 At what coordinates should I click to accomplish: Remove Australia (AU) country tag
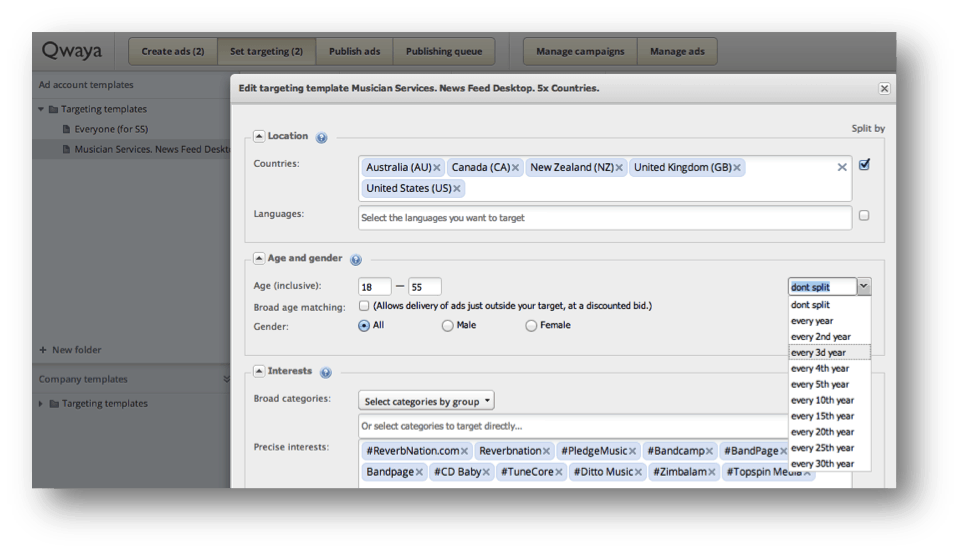coord(437,167)
